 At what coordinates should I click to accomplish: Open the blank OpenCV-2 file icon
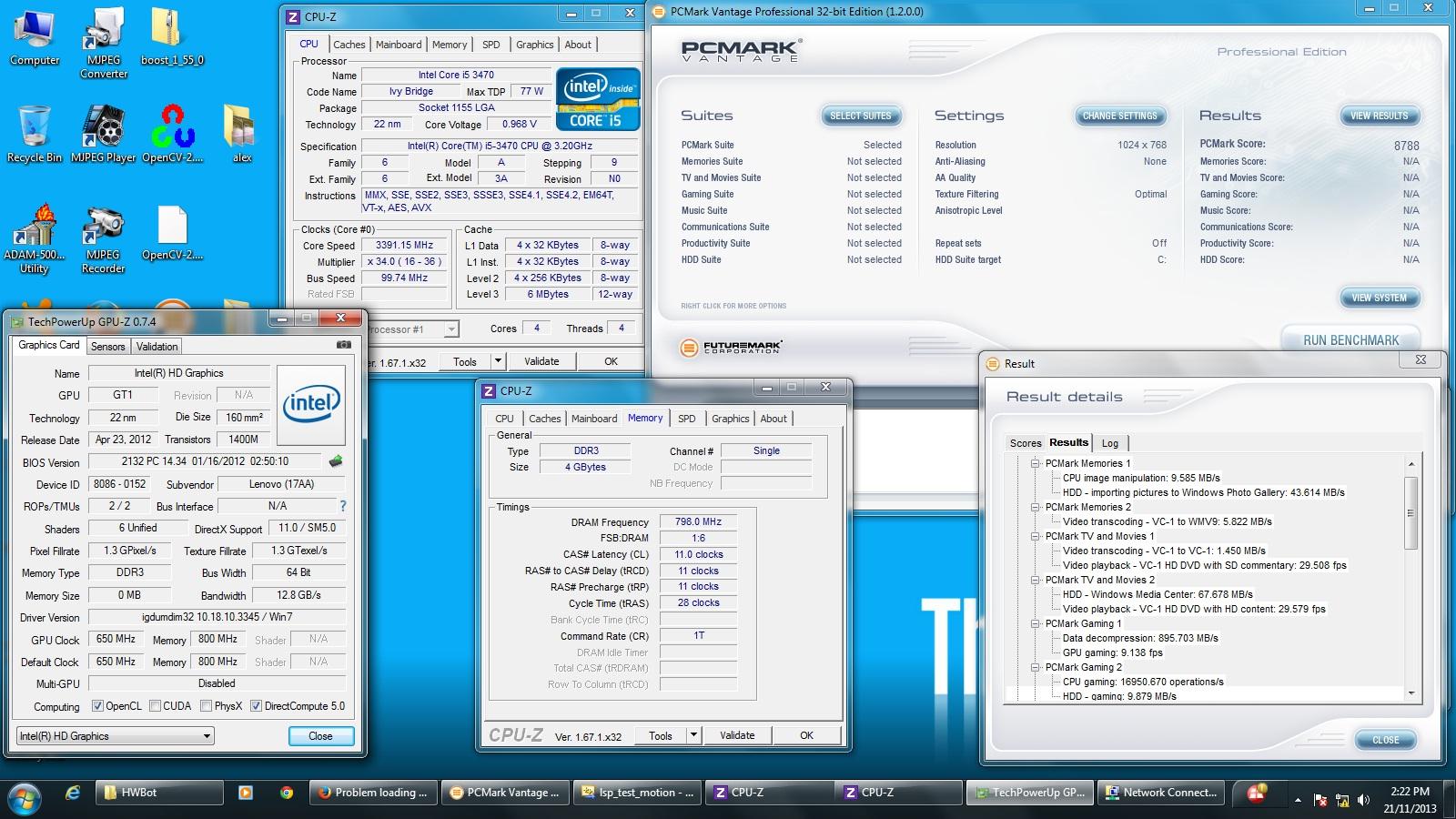tap(172, 232)
